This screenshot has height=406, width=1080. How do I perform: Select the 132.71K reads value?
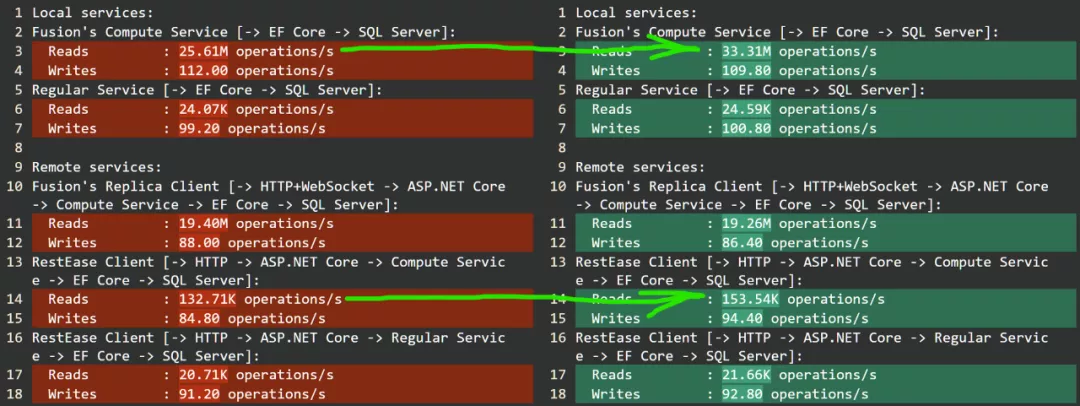coord(207,300)
